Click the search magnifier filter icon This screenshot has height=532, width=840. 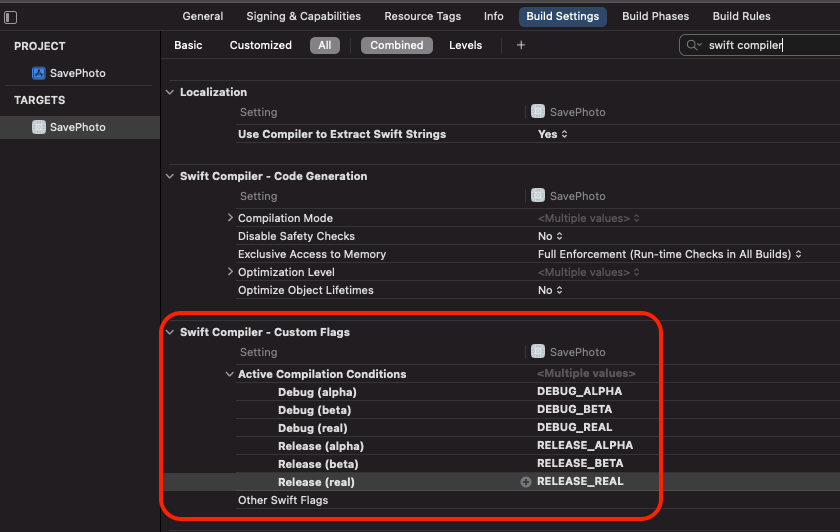[x=694, y=45]
